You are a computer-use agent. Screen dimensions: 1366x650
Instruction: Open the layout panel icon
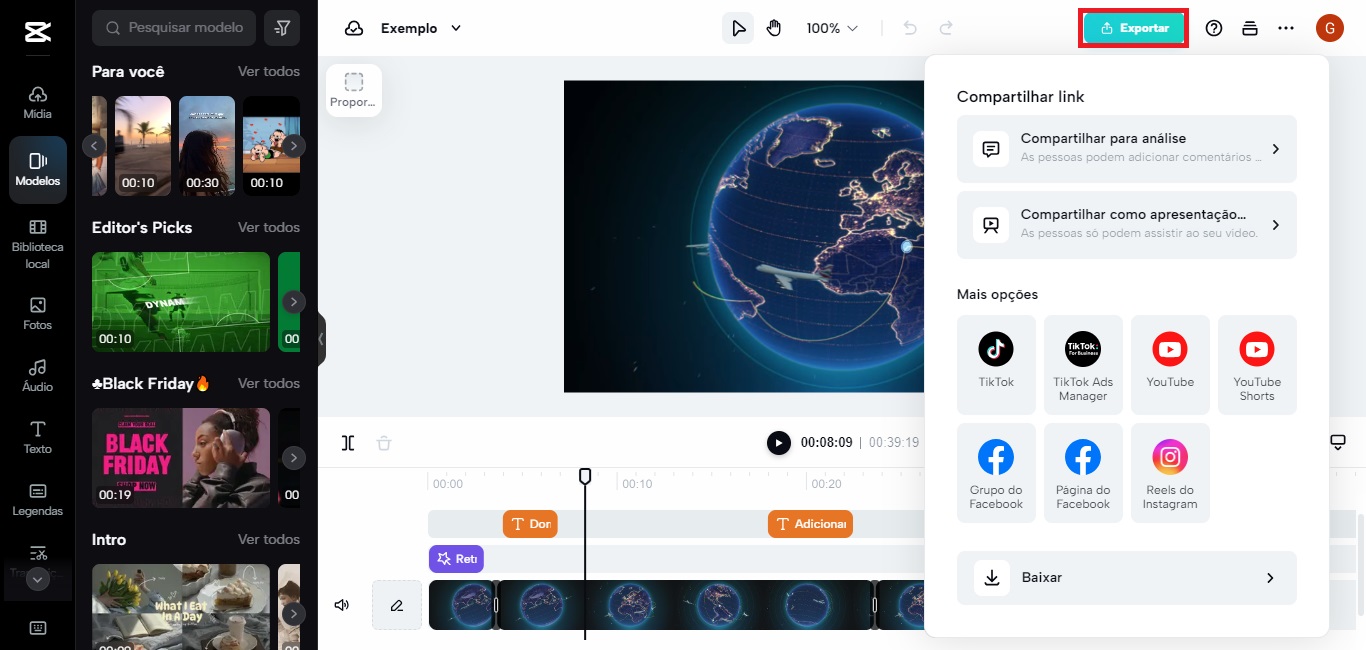click(x=1250, y=28)
